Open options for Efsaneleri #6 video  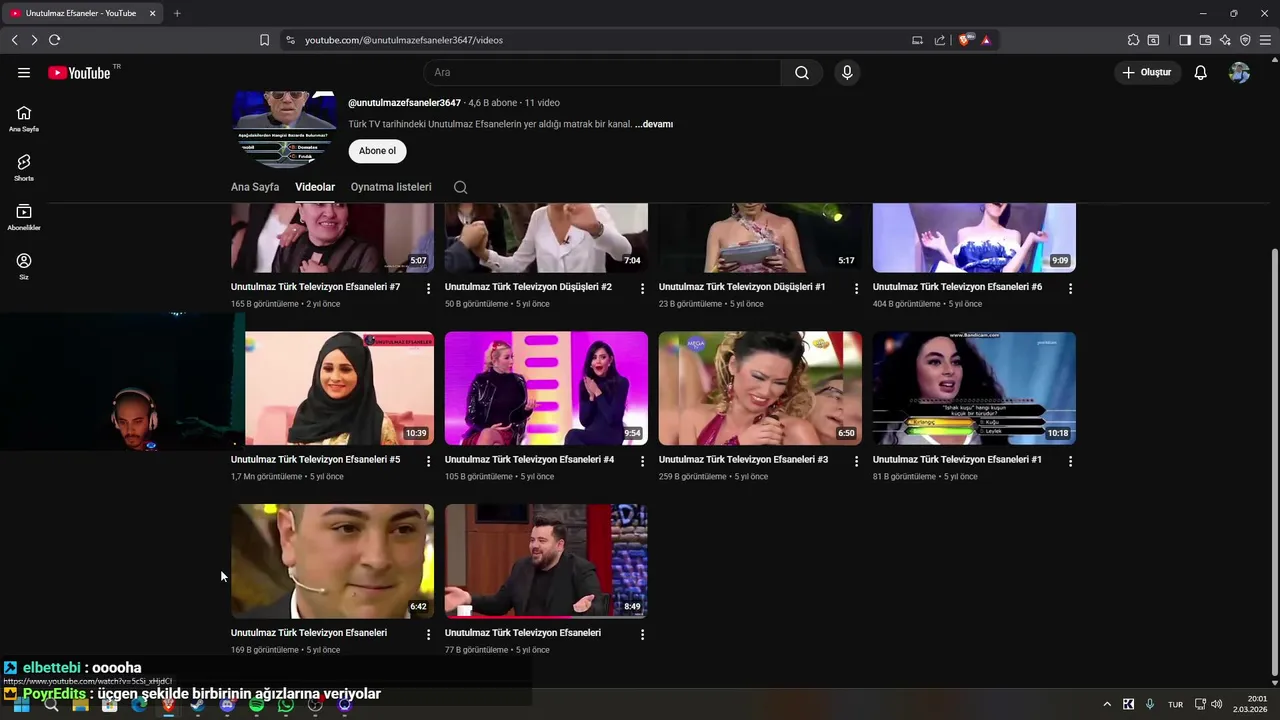pos(1070,288)
